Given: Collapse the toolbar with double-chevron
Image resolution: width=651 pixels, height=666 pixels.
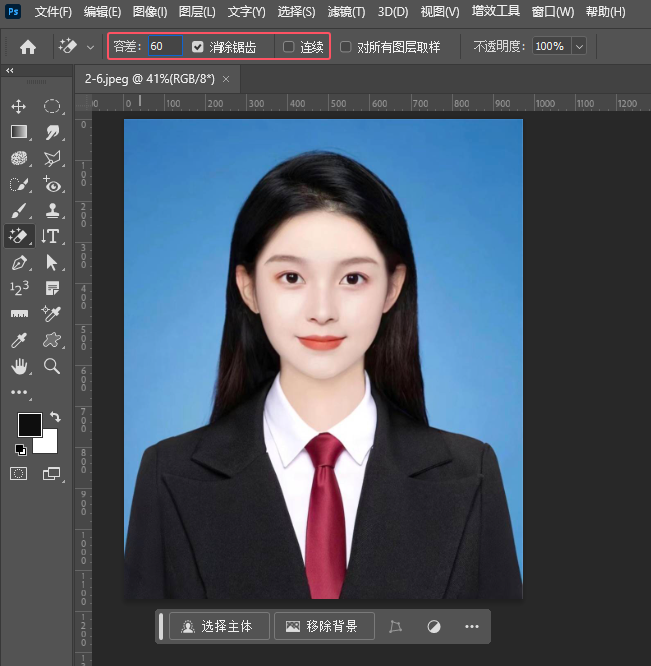Looking at the screenshot, I should (10, 71).
